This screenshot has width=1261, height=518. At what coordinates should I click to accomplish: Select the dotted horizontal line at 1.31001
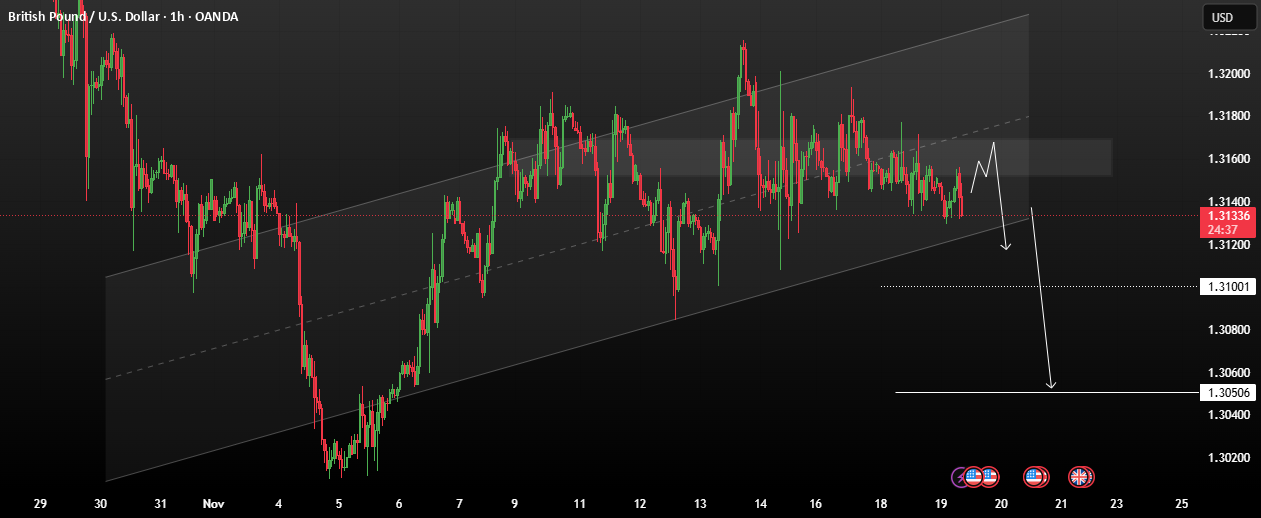[1039, 287]
